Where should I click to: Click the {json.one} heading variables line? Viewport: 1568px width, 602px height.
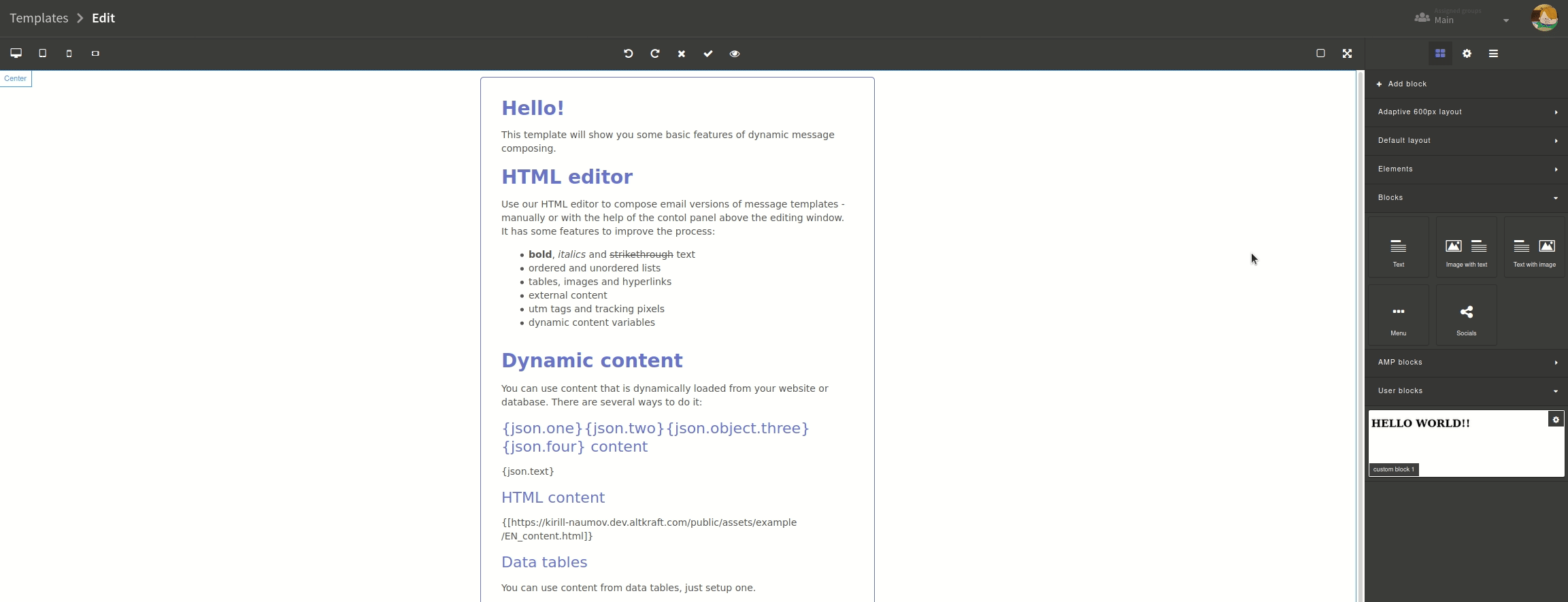coord(655,437)
